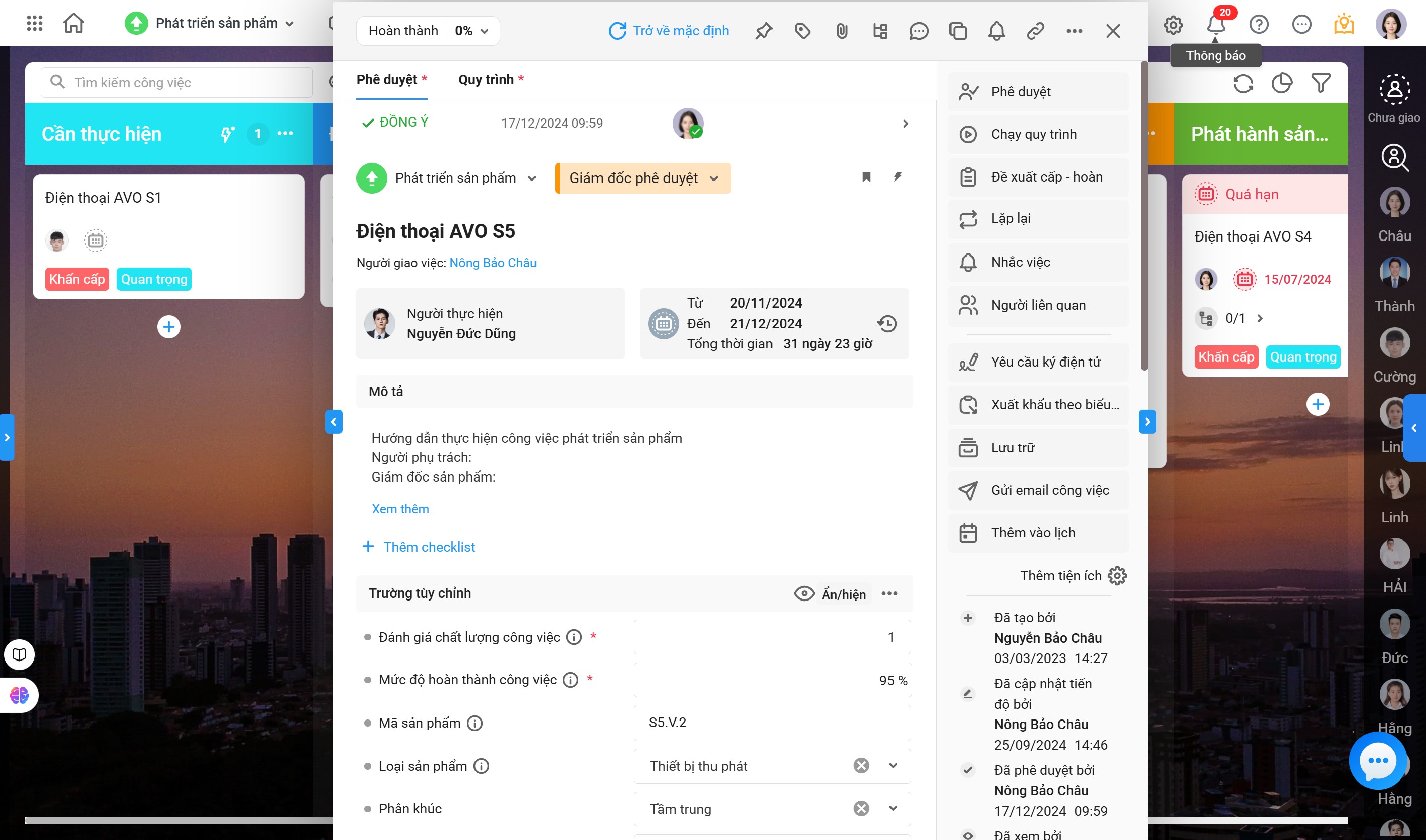This screenshot has height=840, width=1426.
Task: Click the board filter funnel icon
Action: point(1321,84)
